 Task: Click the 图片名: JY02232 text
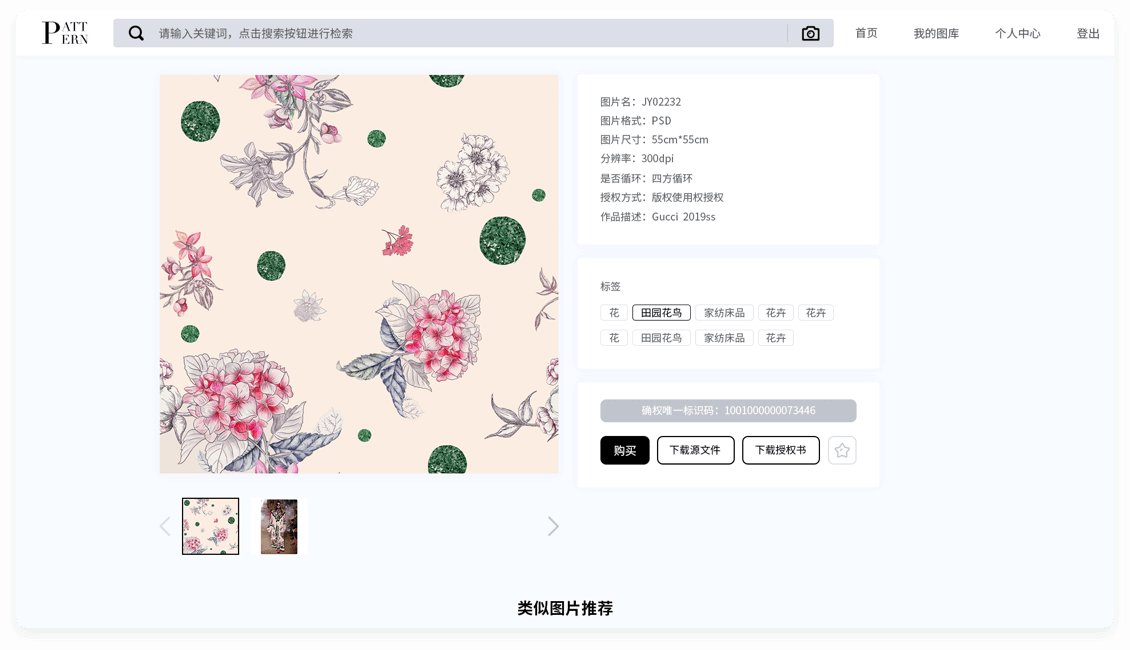[641, 102]
